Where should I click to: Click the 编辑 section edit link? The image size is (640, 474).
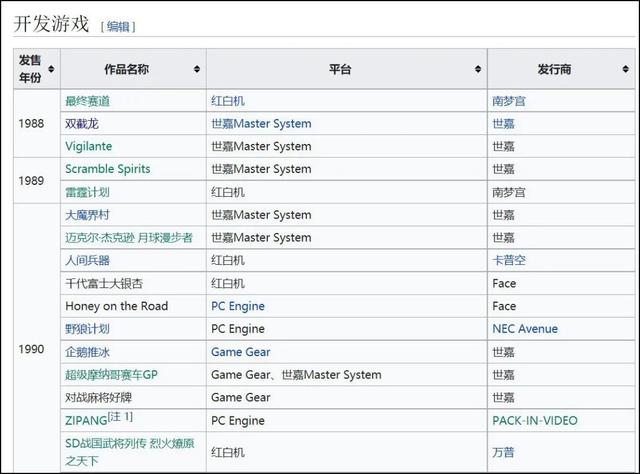[x=118, y=26]
